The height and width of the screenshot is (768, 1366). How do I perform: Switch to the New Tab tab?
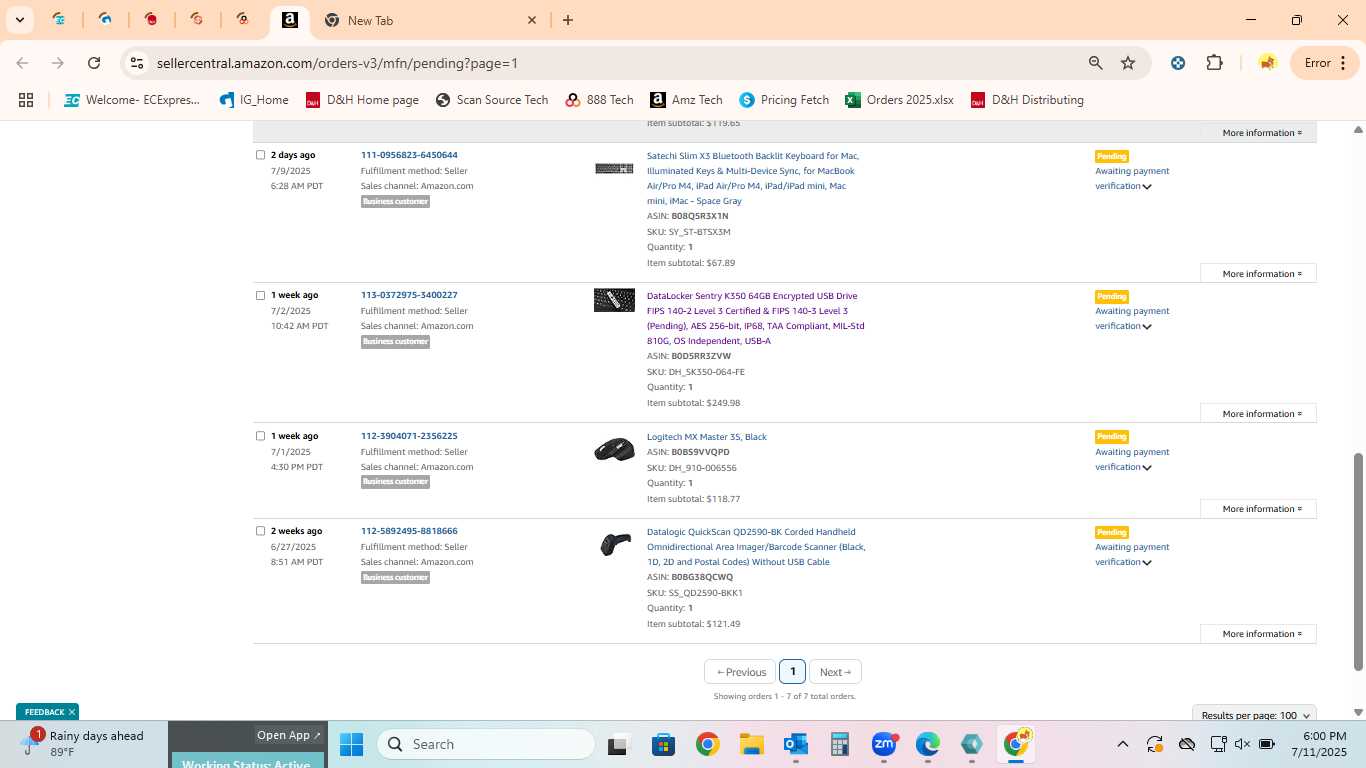[x=430, y=20]
